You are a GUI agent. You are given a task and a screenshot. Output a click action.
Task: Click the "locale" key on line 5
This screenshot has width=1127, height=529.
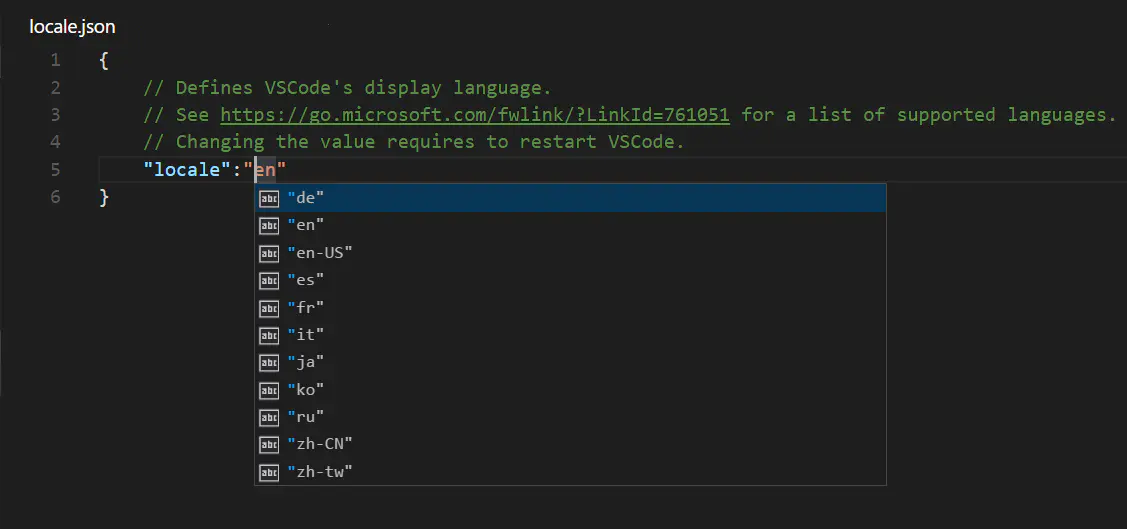tap(186, 170)
